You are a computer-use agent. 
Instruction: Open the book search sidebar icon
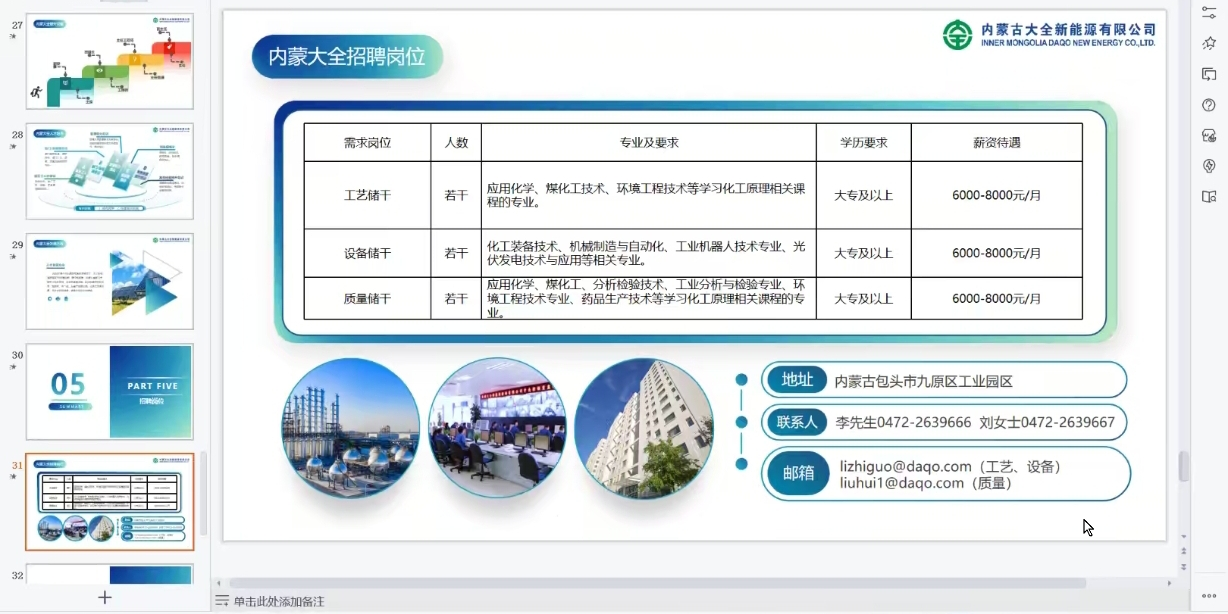click(1209, 197)
